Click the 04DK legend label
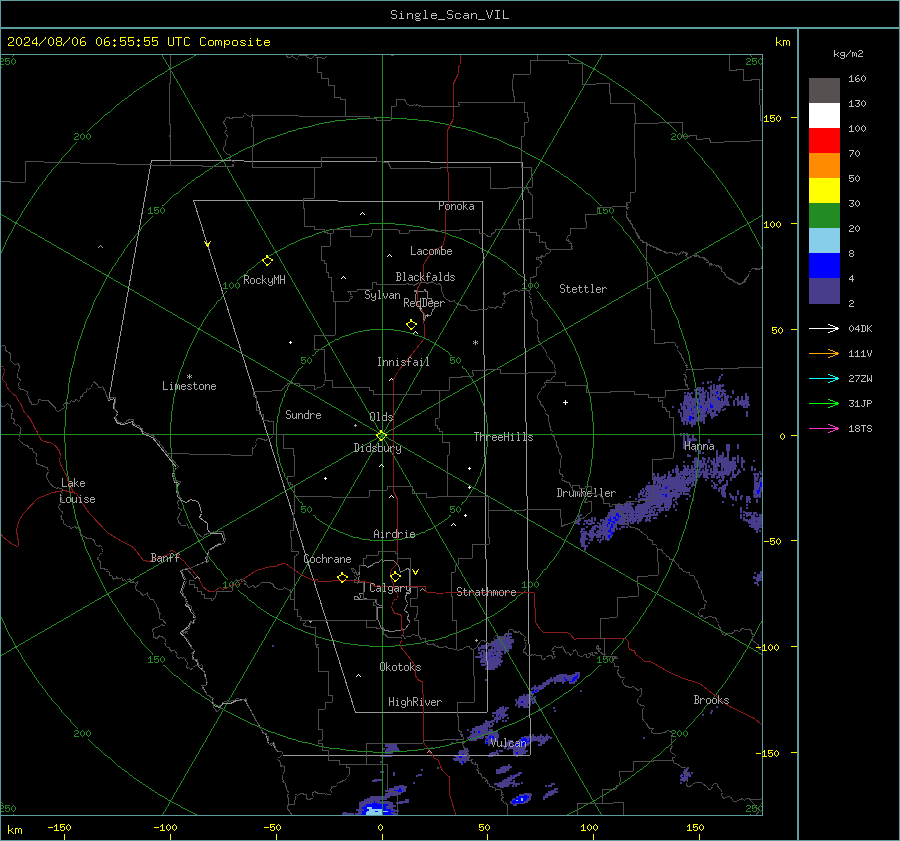This screenshot has height=841, width=900. pos(860,328)
